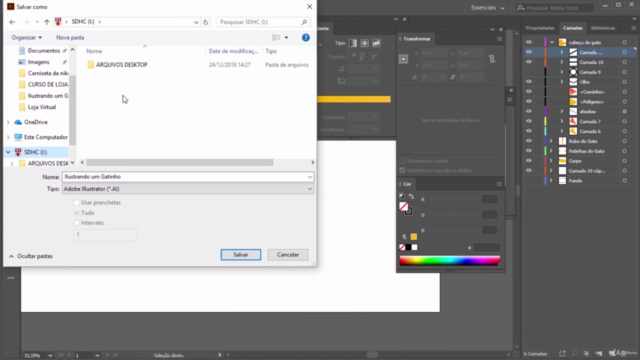Select radial gradient type icon
The height and width of the screenshot is (360, 640).
364,43
